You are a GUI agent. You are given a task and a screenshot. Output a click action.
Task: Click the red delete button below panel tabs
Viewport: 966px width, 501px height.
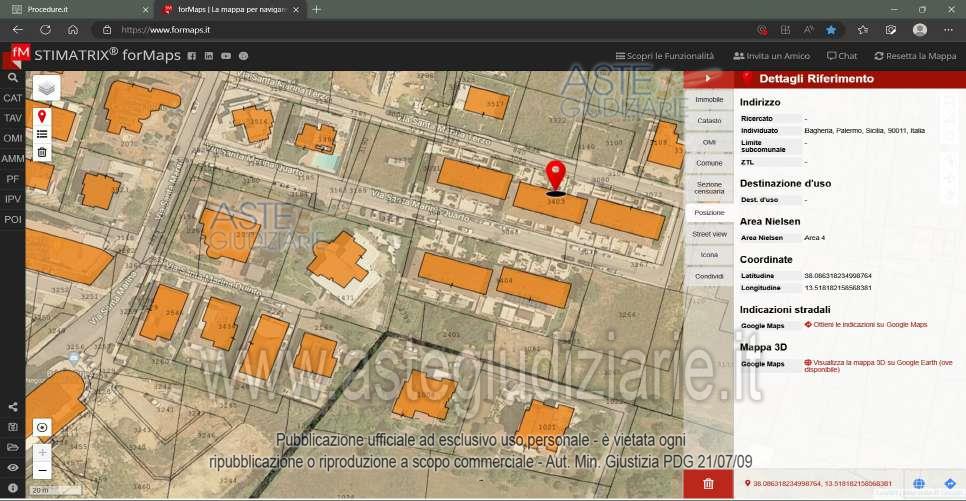(x=708, y=484)
